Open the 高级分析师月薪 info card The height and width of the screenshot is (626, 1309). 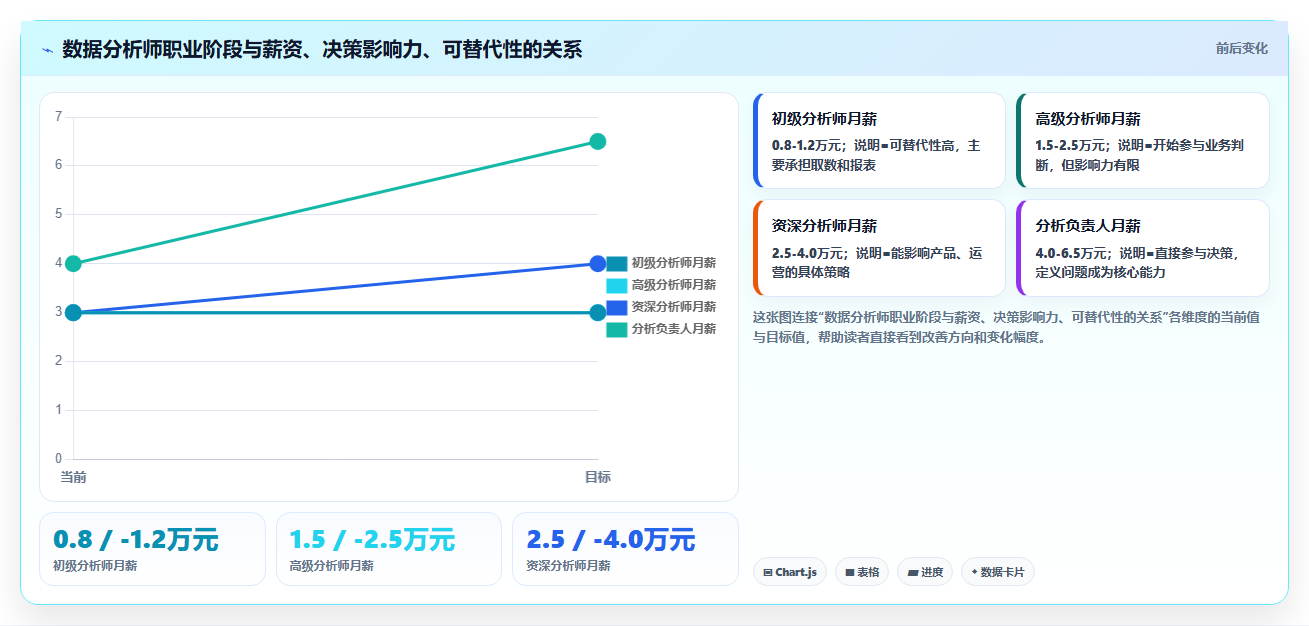(1143, 141)
